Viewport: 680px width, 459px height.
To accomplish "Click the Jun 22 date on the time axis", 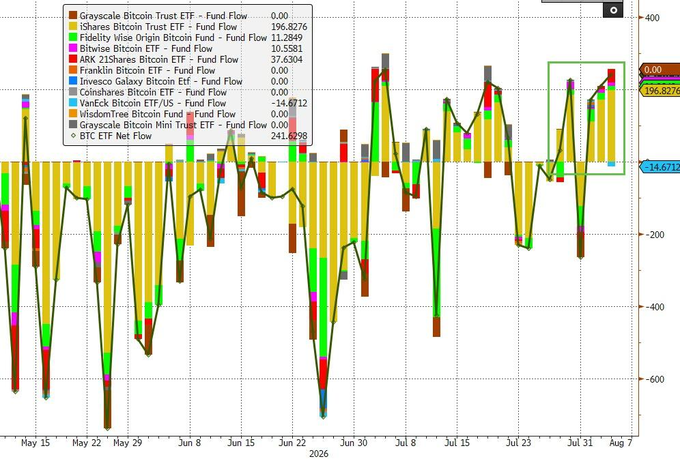I will pos(292,443).
